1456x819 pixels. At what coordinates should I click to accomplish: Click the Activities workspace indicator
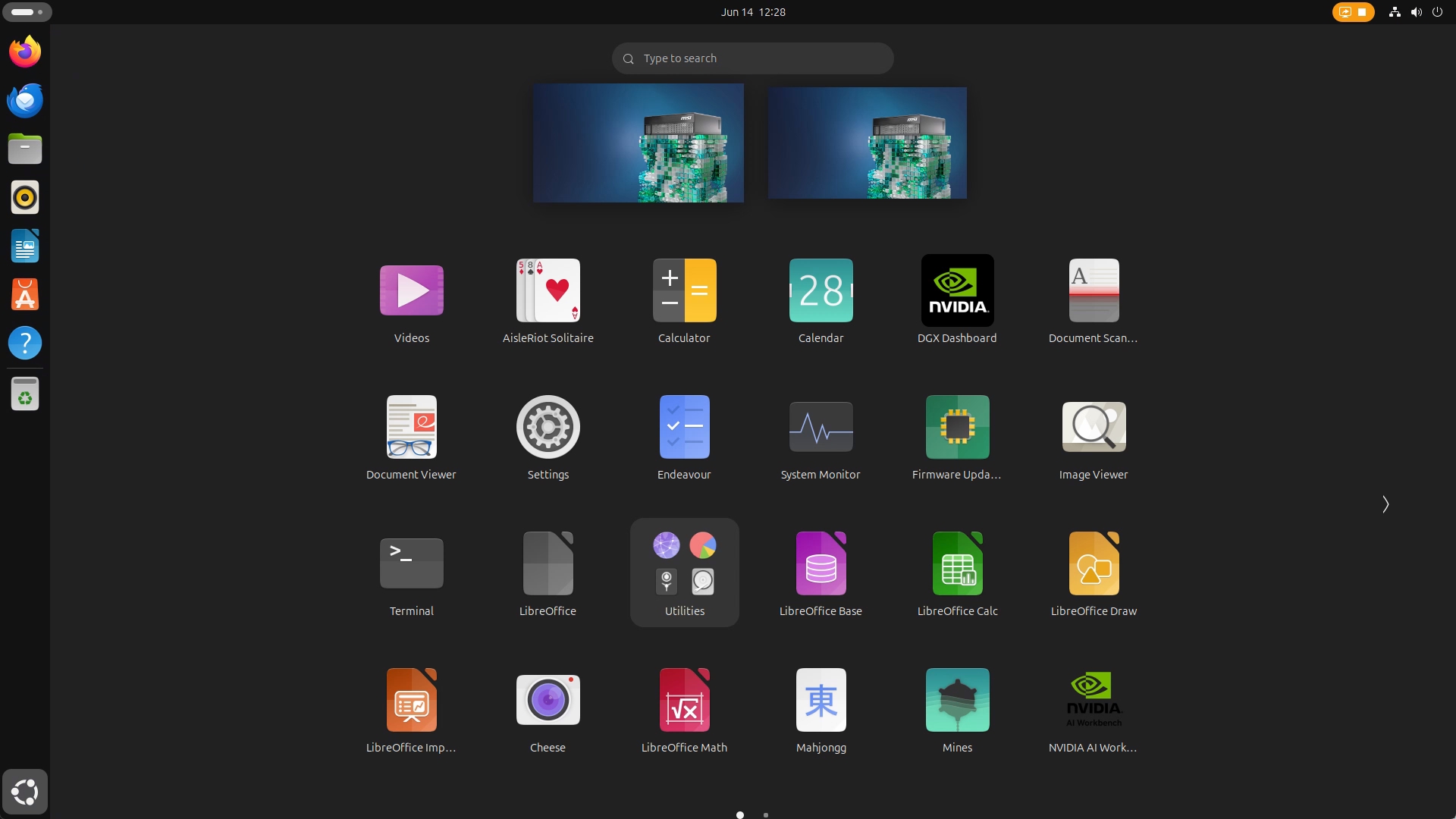pos(27,12)
